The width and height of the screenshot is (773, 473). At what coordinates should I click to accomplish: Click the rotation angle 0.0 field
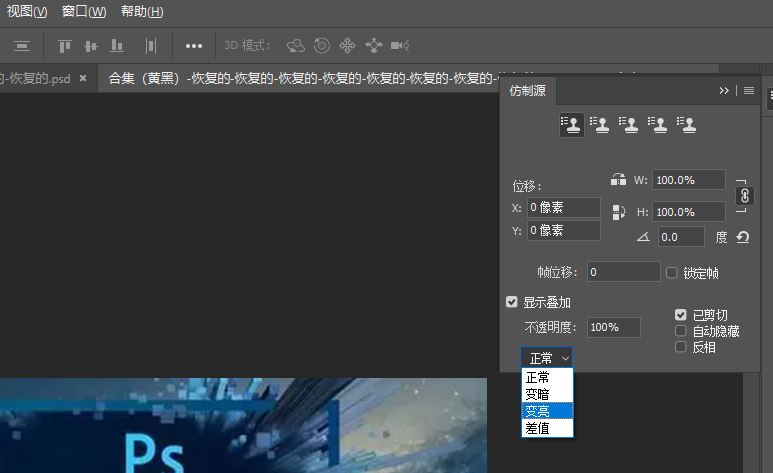(x=682, y=237)
